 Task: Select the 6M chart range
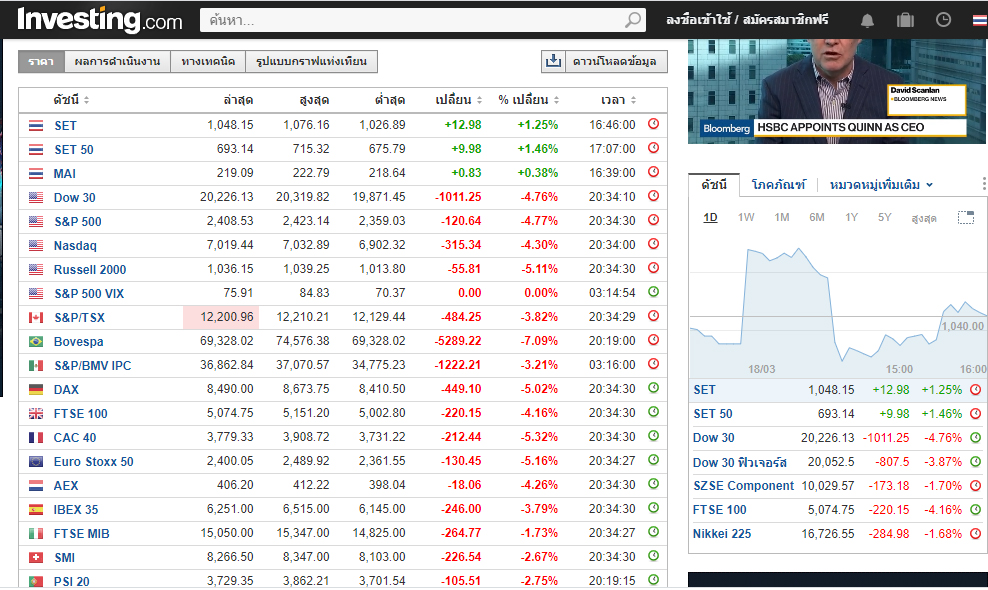pos(817,217)
